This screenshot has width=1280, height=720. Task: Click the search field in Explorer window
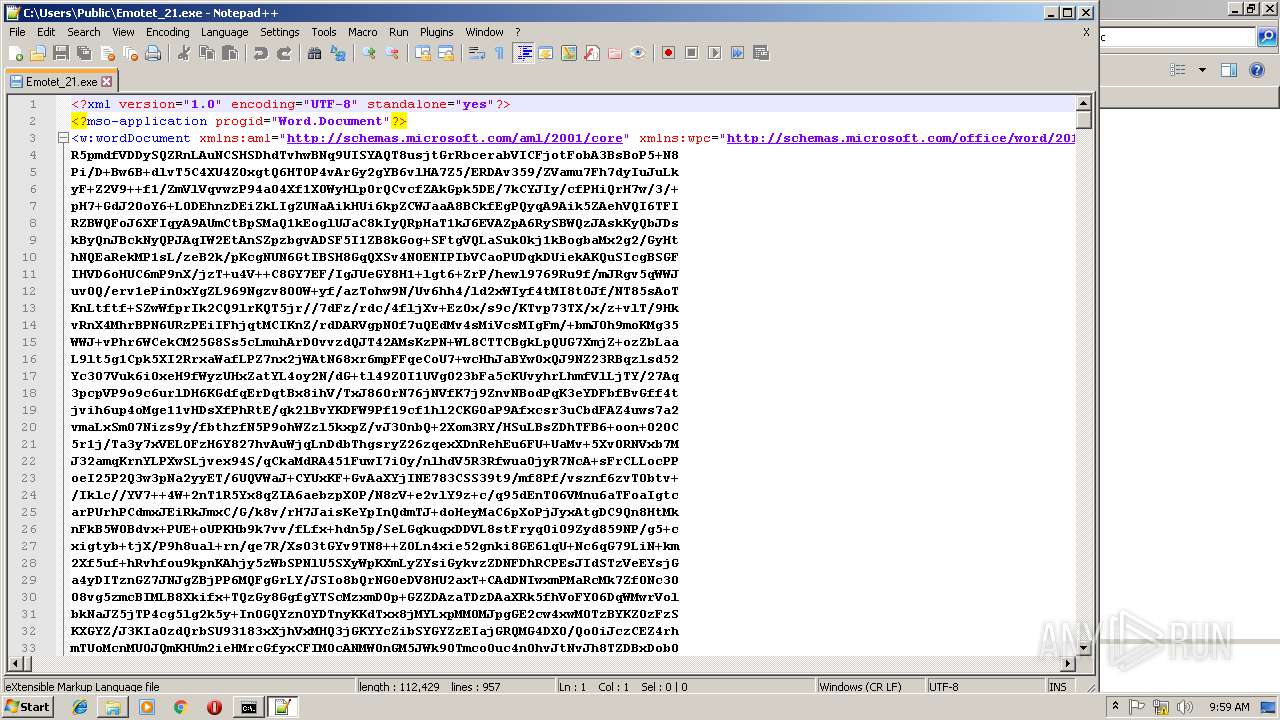pyautogui.click(x=1177, y=37)
